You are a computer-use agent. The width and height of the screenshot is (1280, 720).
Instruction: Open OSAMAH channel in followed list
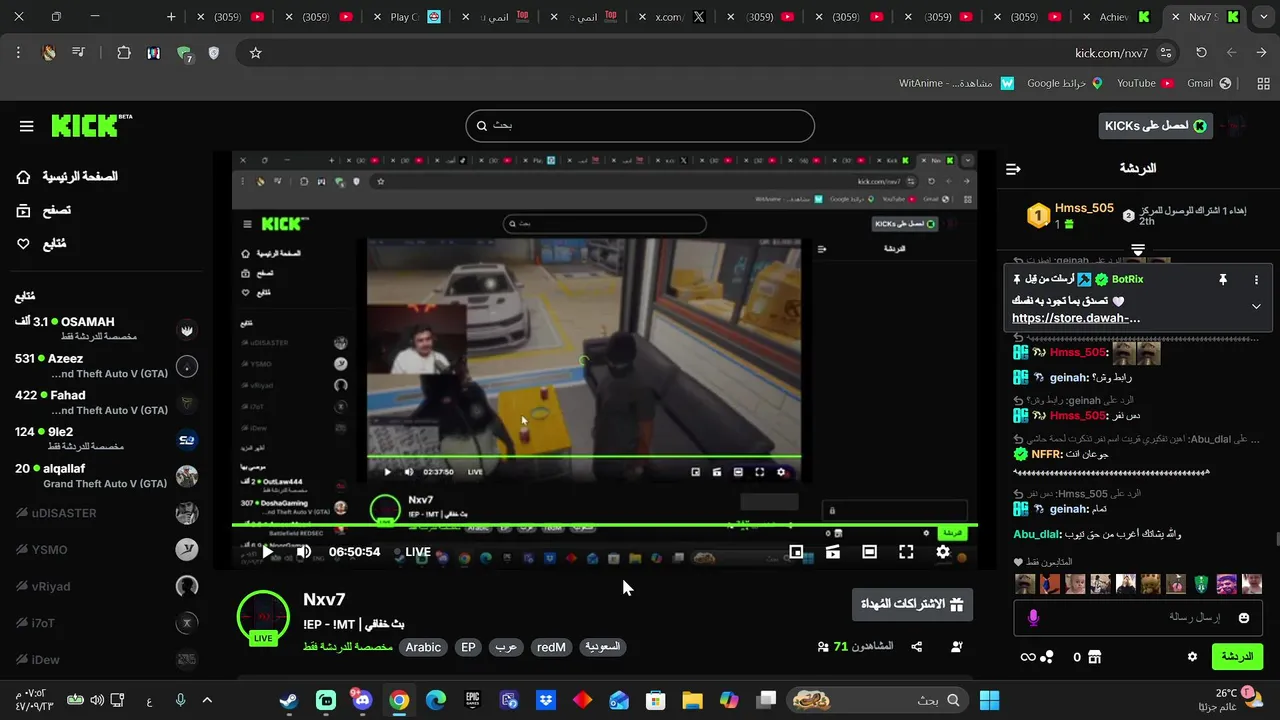click(105, 329)
